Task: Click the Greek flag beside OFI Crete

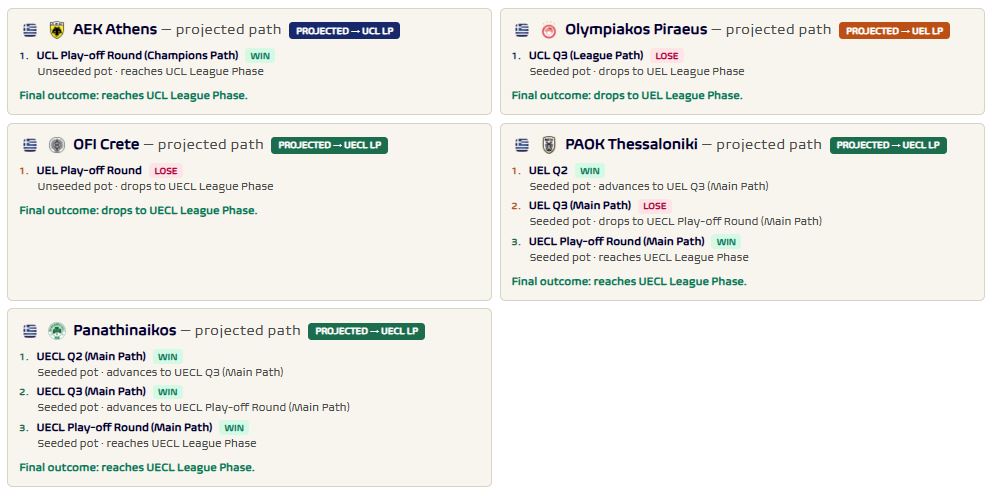Action: point(30,145)
